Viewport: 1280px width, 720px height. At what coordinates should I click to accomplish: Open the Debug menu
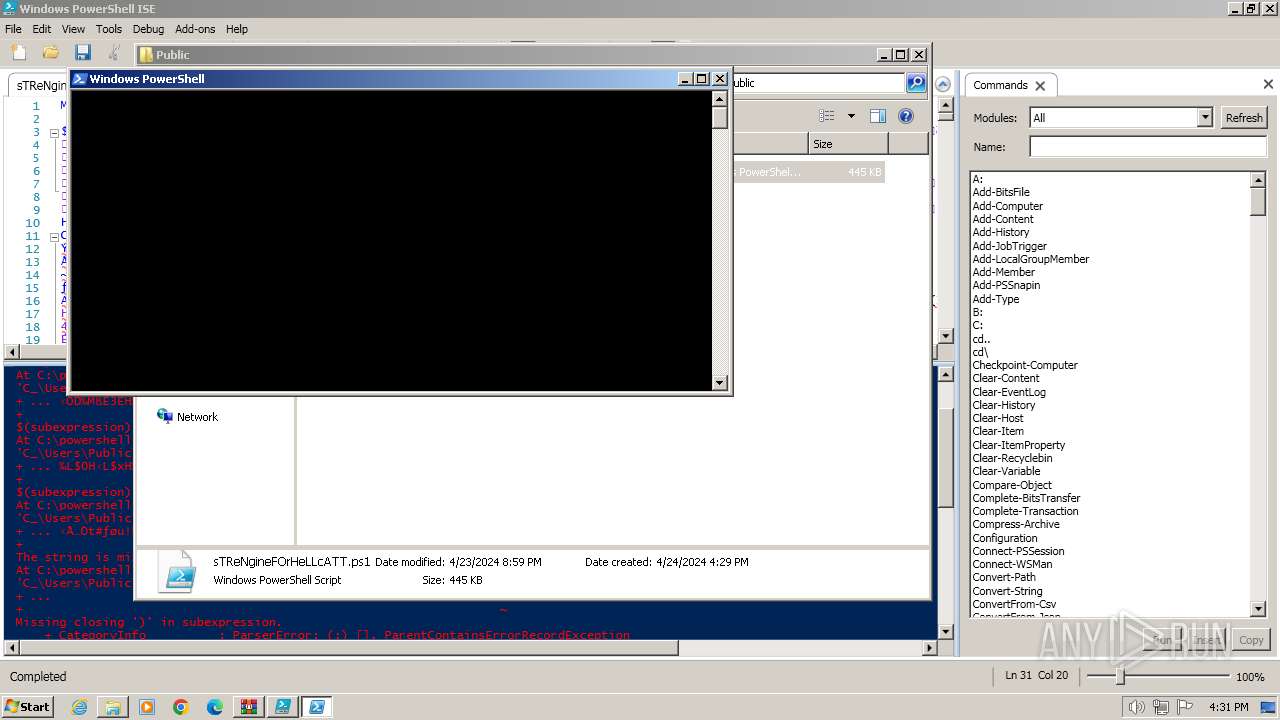click(x=148, y=29)
